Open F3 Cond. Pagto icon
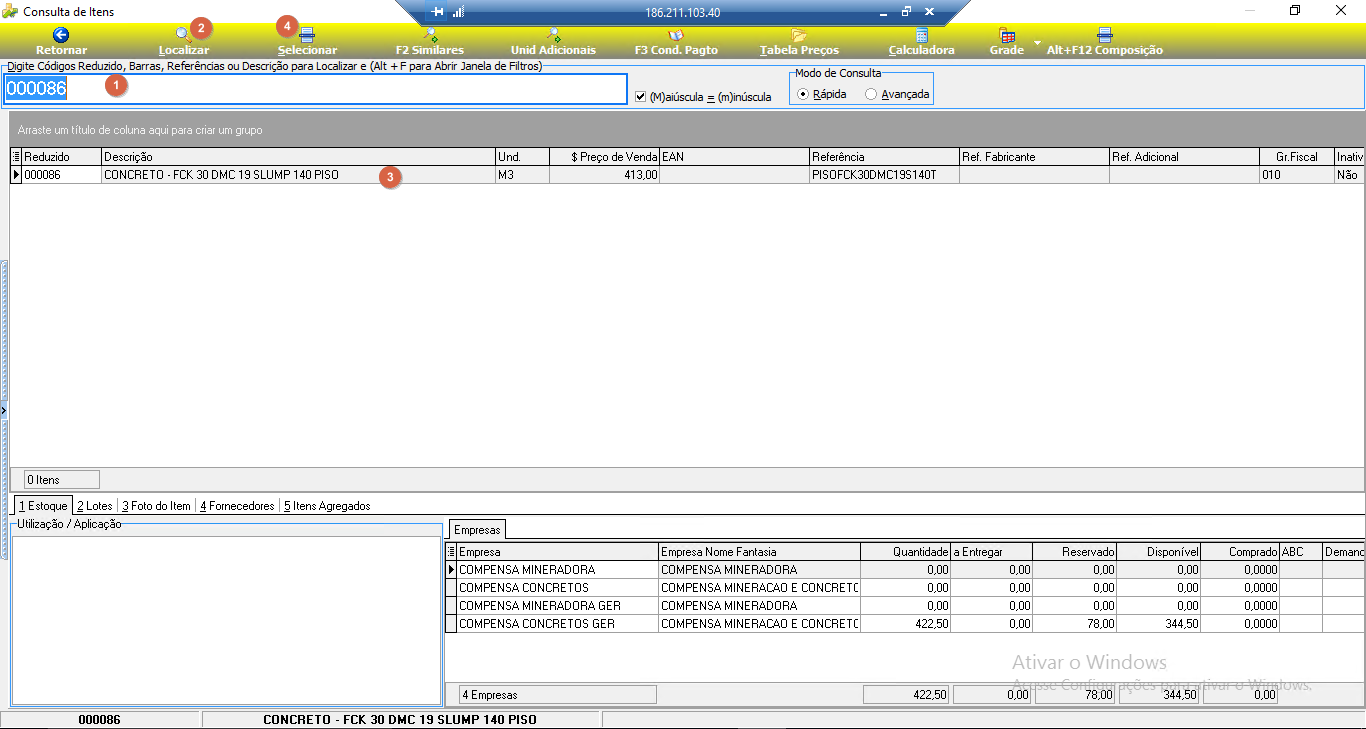This screenshot has width=1366, height=729. [x=676, y=35]
